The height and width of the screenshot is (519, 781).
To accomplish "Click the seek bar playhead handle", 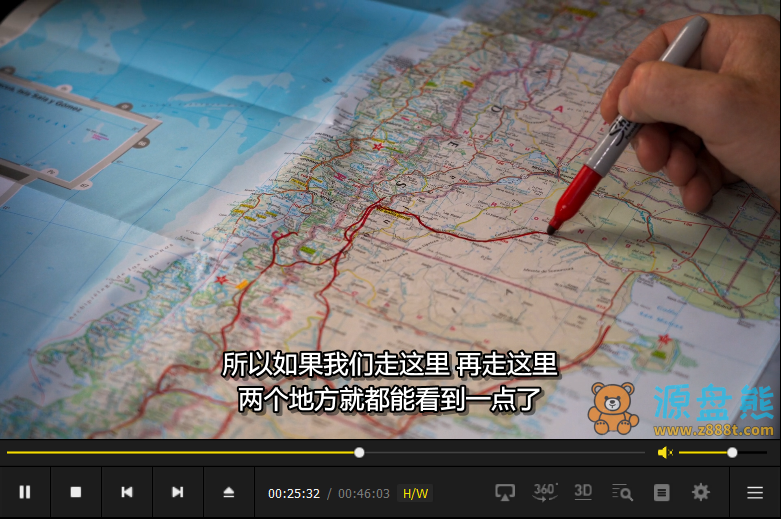I will [359, 453].
